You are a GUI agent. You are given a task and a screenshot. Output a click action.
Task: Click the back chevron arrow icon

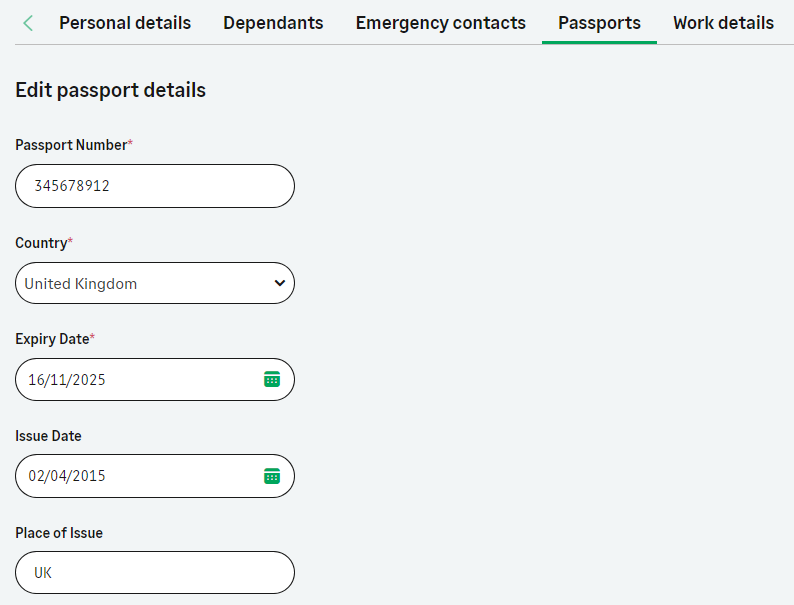click(28, 23)
